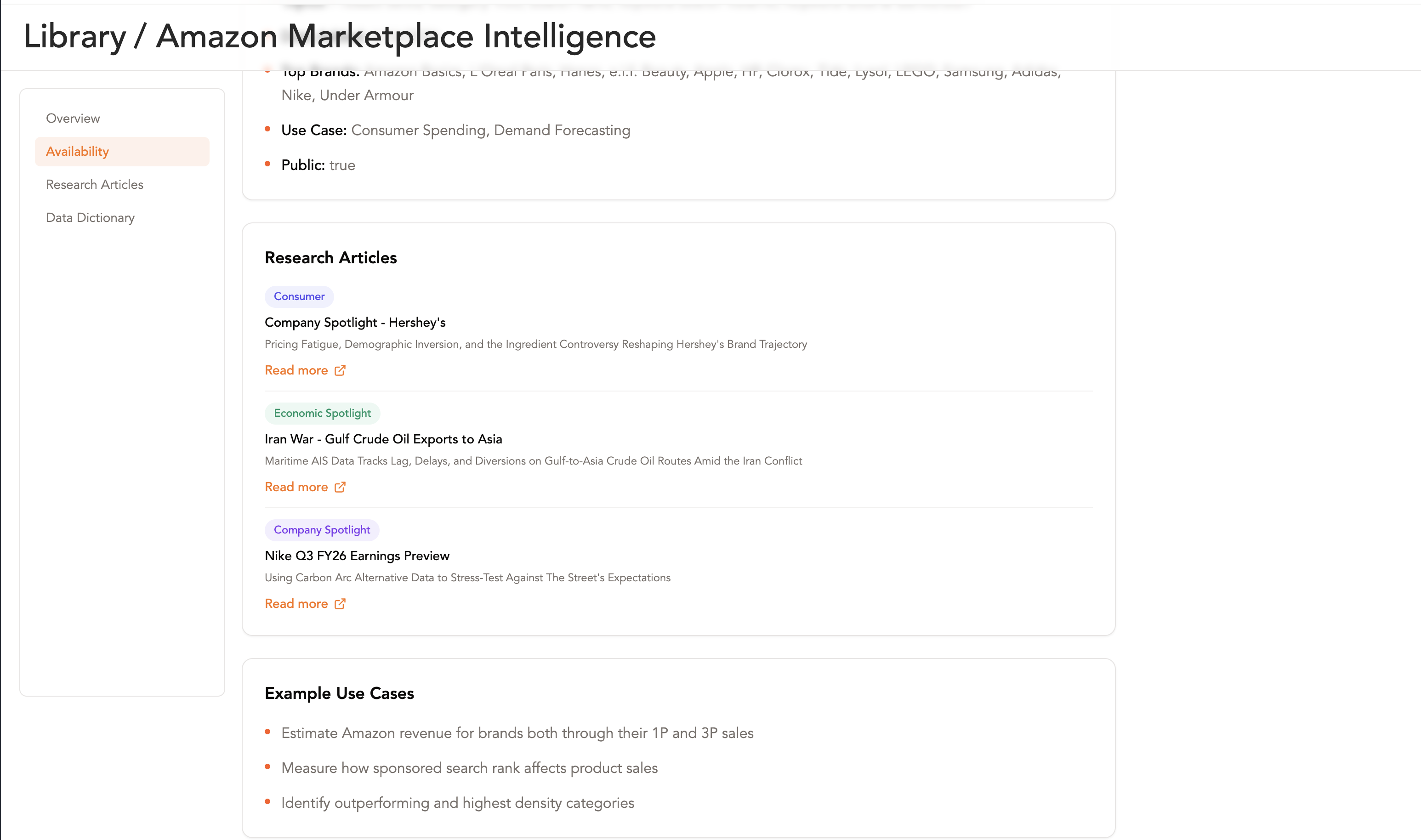The image size is (1421, 840).
Task: Open external link icon for Nike earnings article
Action: point(340,603)
